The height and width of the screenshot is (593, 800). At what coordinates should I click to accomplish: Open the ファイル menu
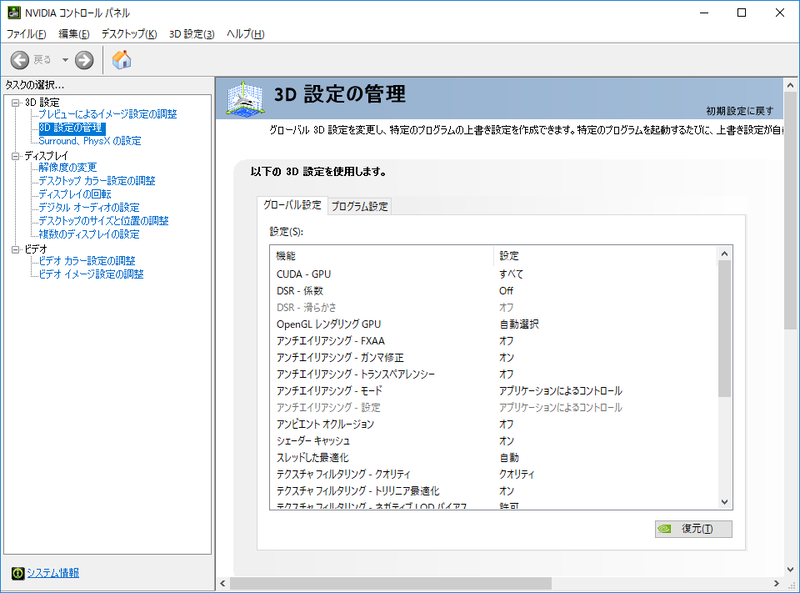pos(25,33)
